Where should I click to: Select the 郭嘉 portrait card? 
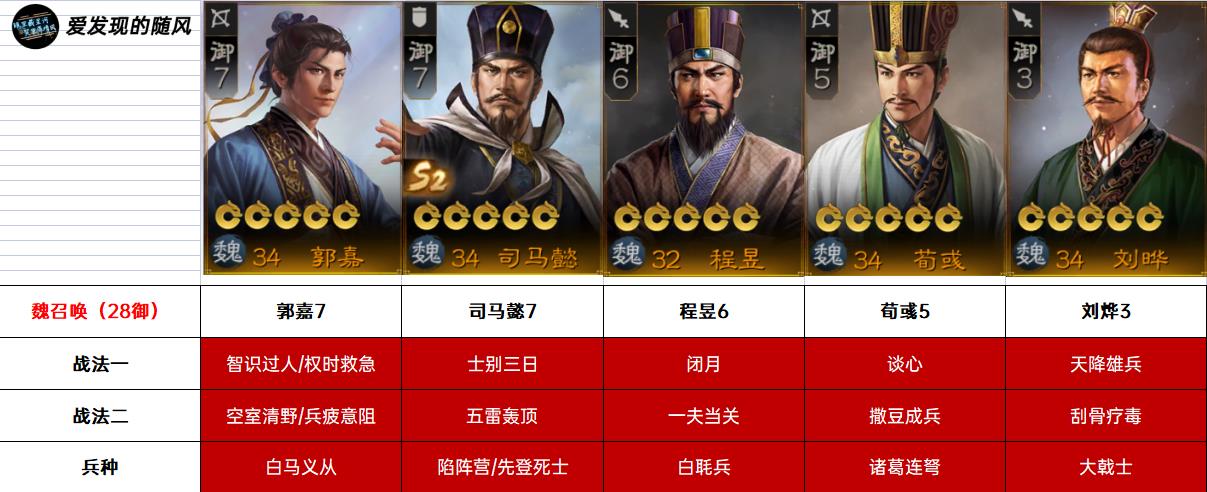pyautogui.click(x=302, y=138)
